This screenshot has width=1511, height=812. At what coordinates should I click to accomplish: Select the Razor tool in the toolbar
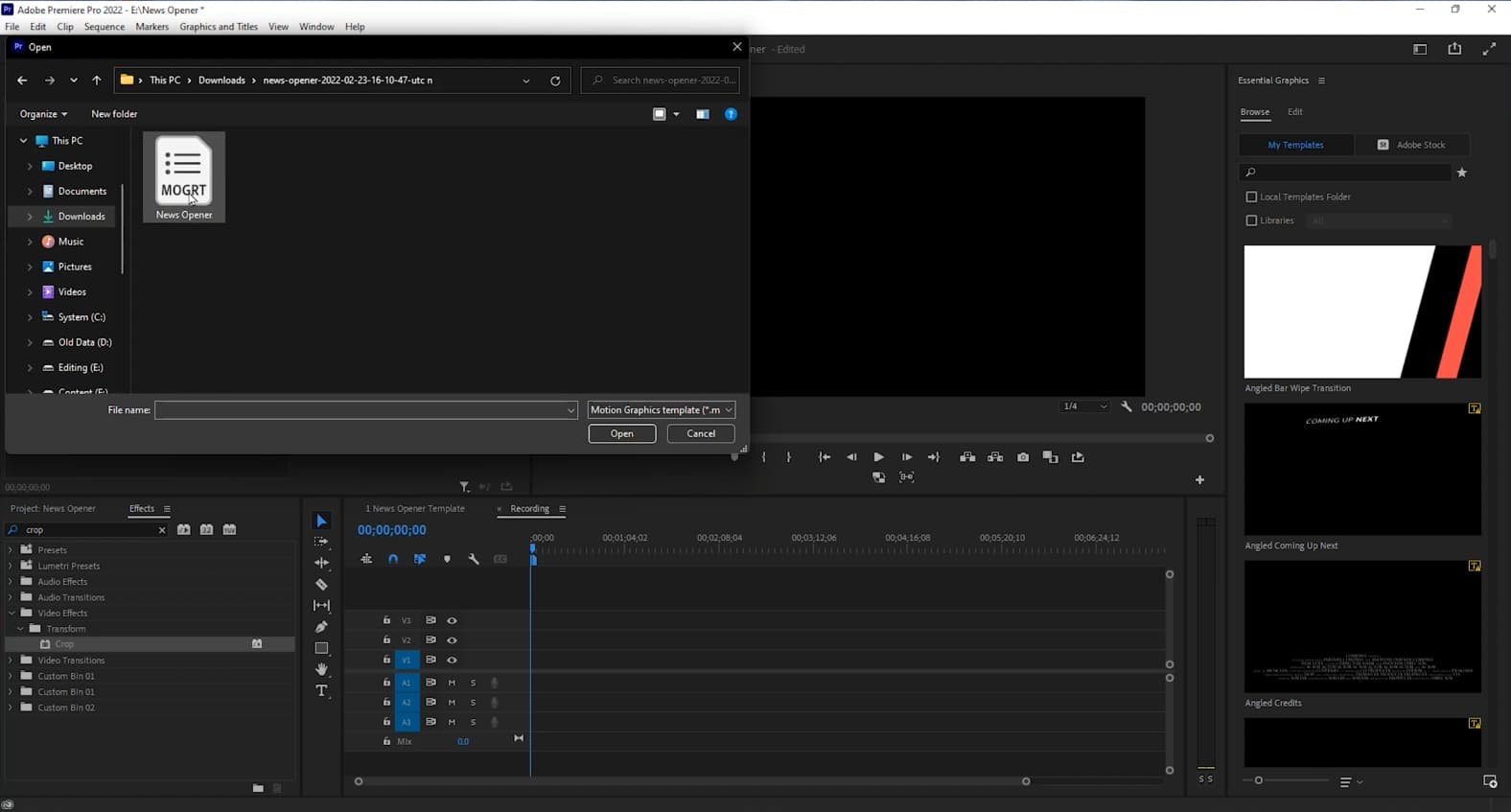(321, 584)
